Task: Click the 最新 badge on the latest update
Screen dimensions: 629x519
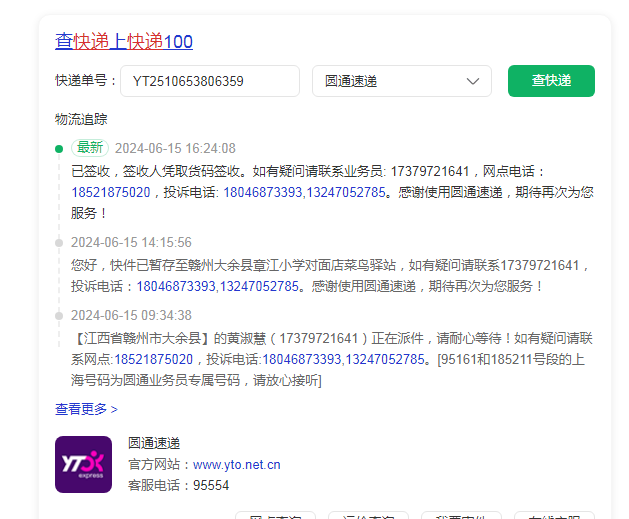Action: coord(90,148)
